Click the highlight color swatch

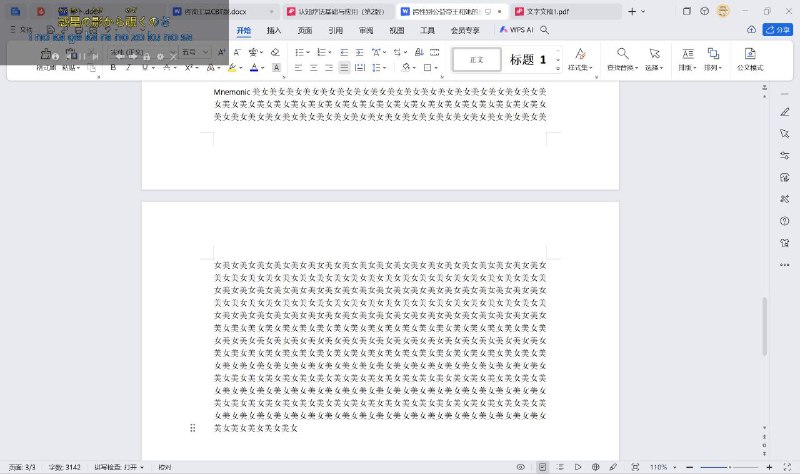click(x=232, y=67)
